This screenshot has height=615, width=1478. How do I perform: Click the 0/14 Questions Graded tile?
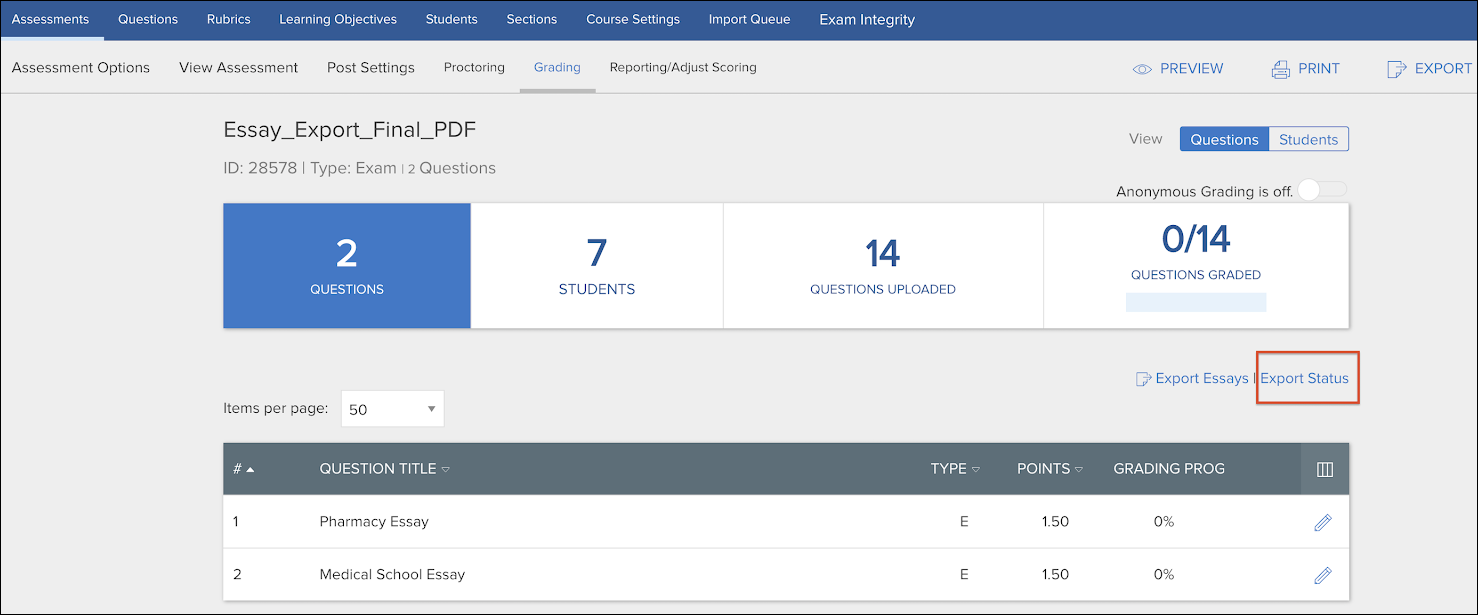tap(1196, 266)
